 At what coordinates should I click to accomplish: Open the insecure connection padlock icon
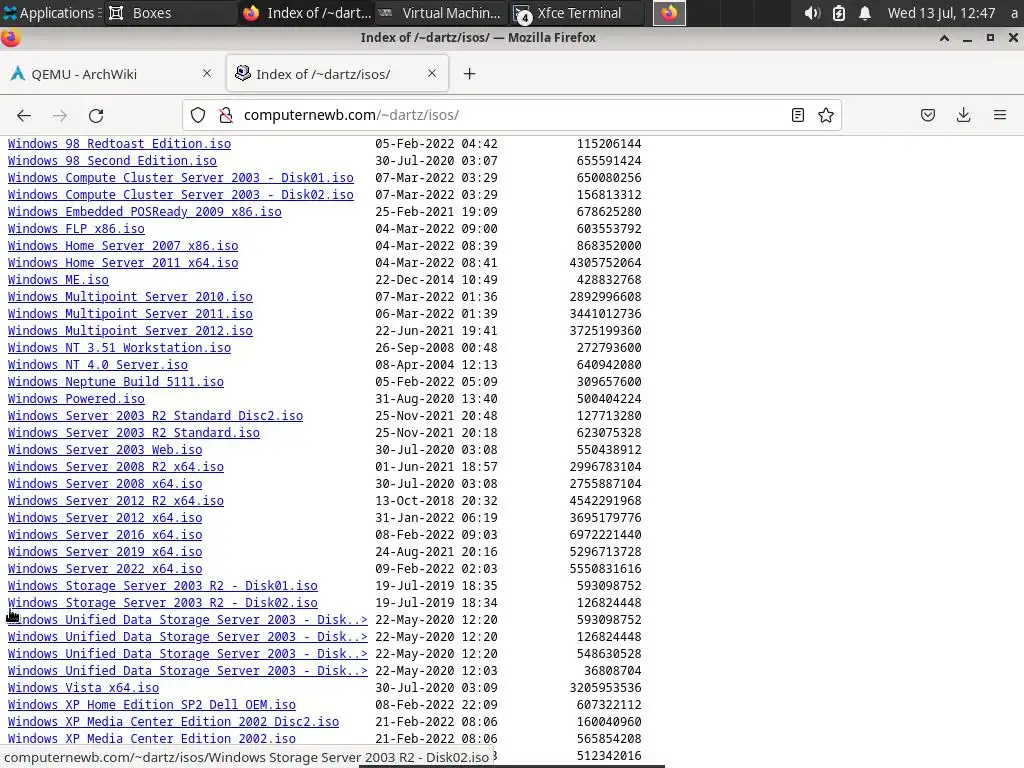226,116
